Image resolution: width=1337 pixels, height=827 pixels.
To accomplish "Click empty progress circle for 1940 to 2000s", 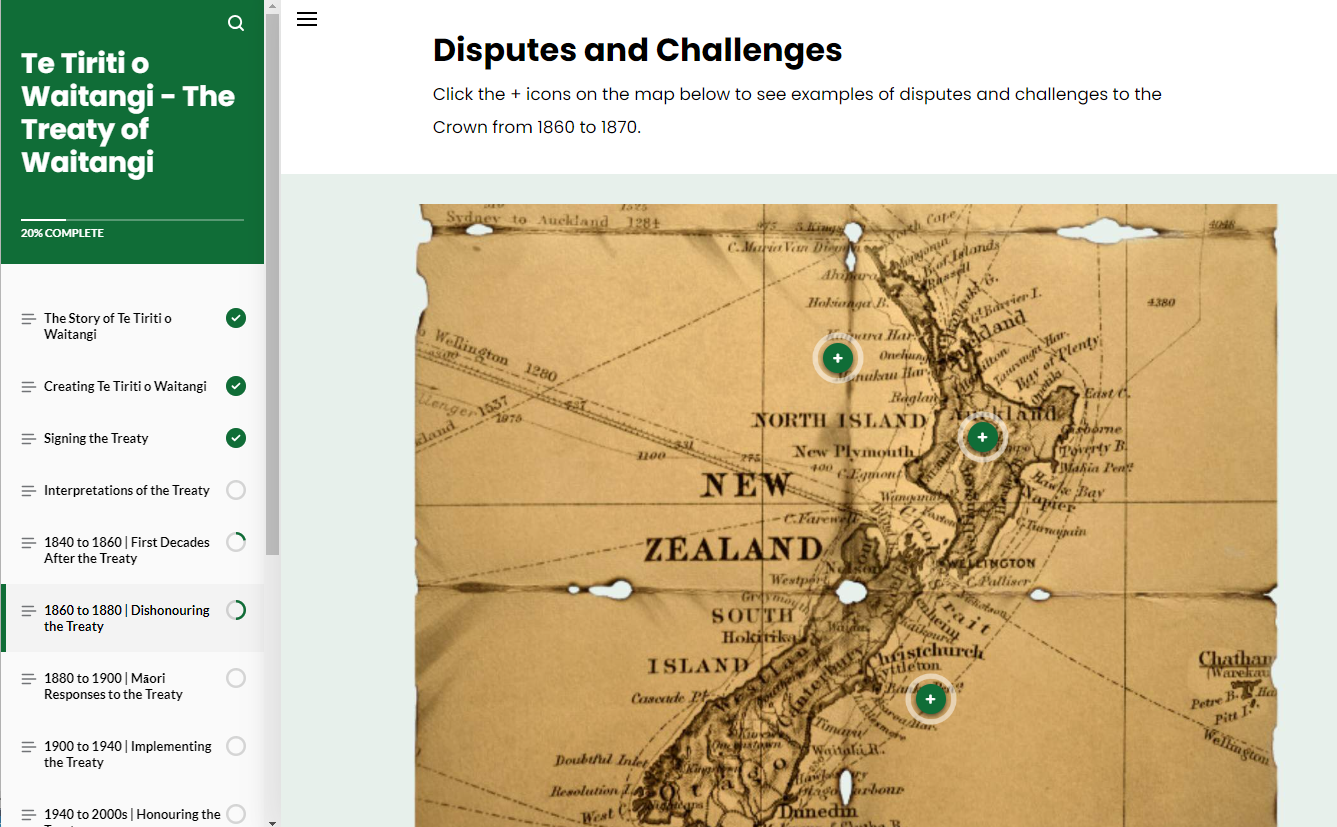I will (236, 814).
